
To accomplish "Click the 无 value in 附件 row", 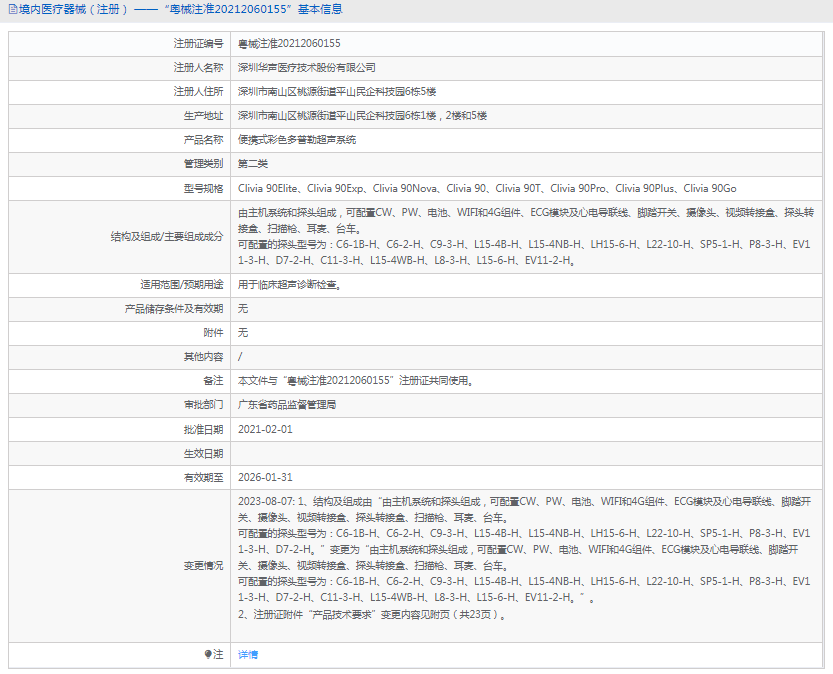I will tap(243, 332).
